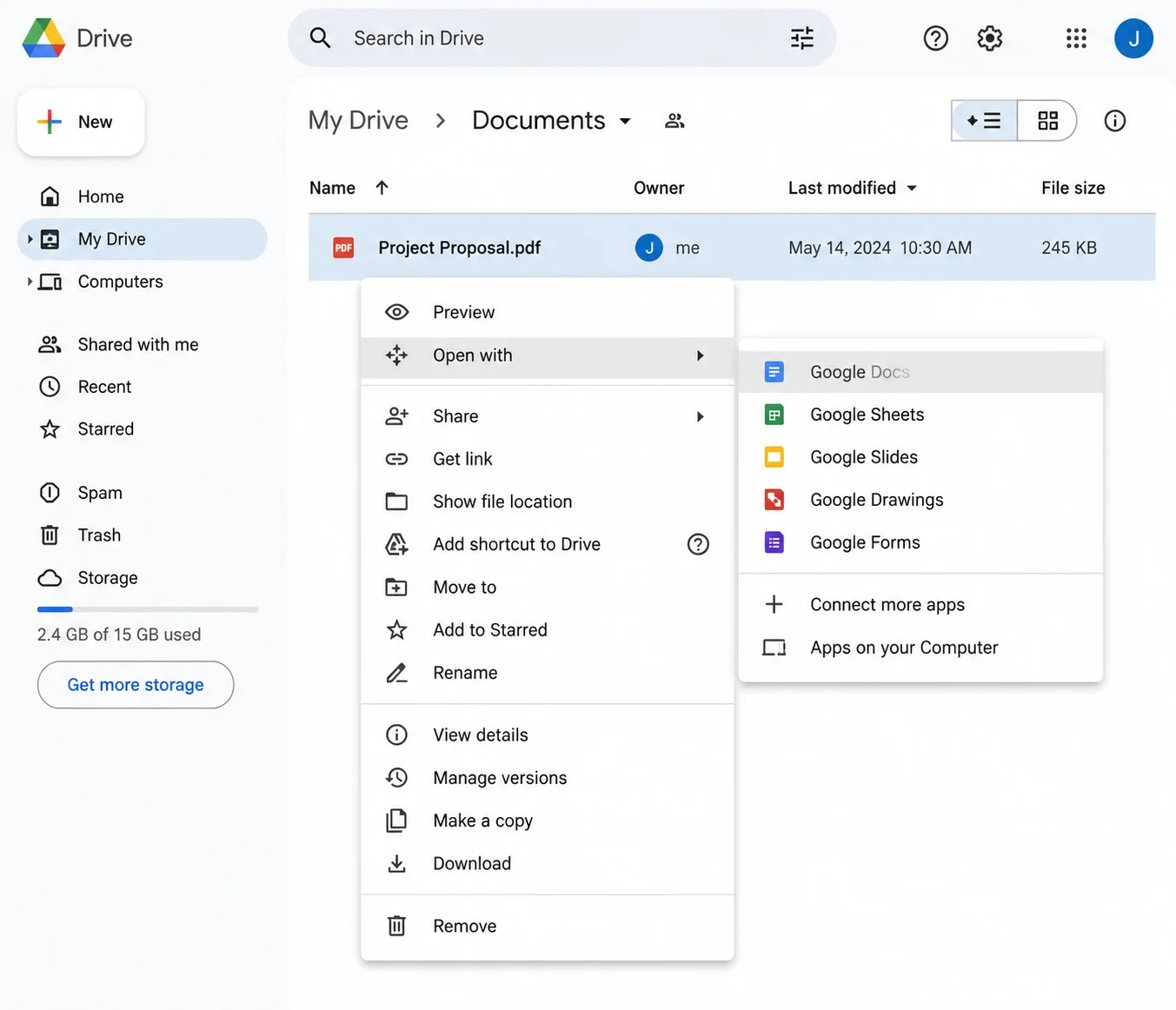1176x1010 pixels.
Task: Click the New button
Action: coord(81,123)
